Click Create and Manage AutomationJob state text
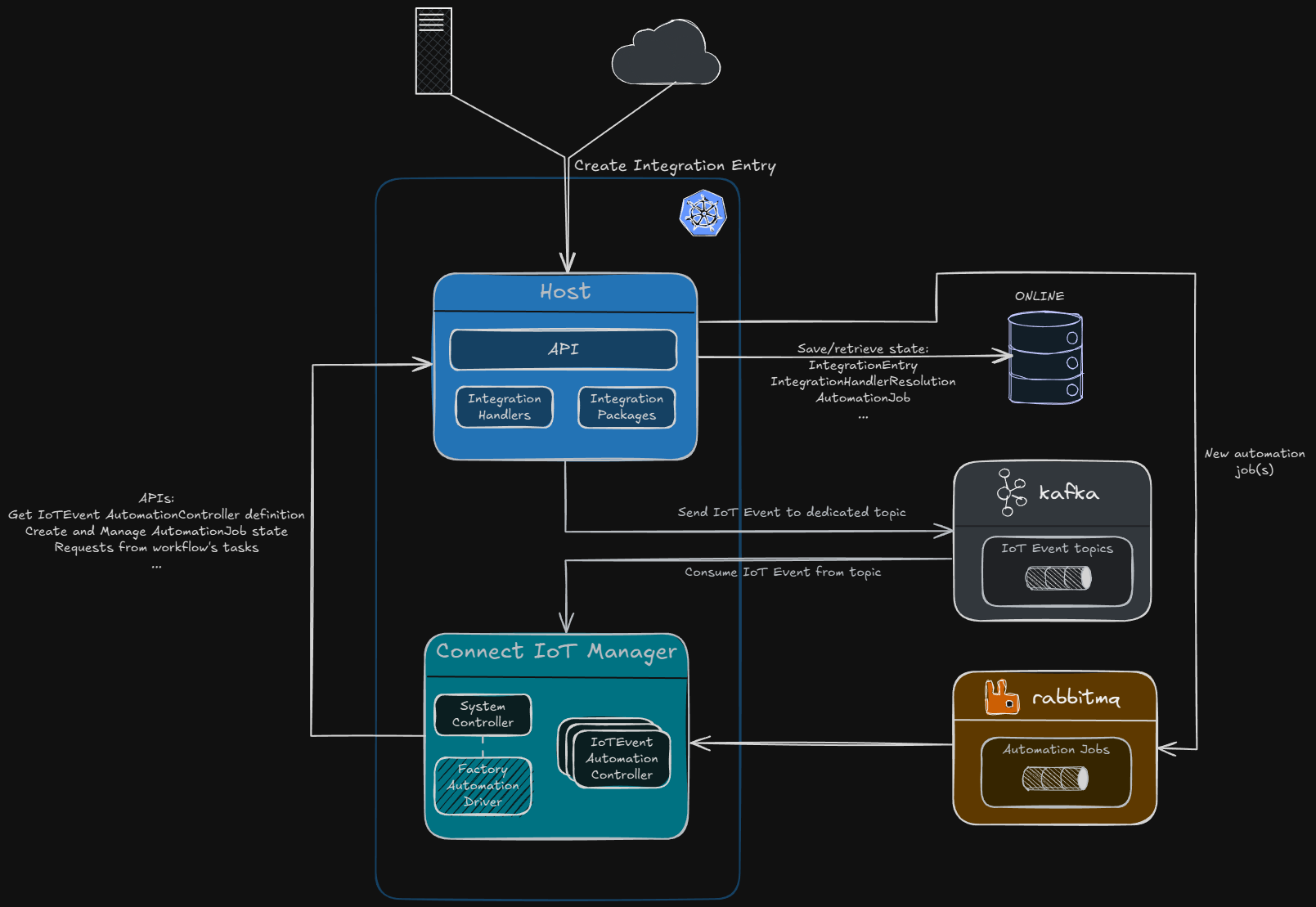Viewport: 1316px width, 907px height. click(156, 531)
